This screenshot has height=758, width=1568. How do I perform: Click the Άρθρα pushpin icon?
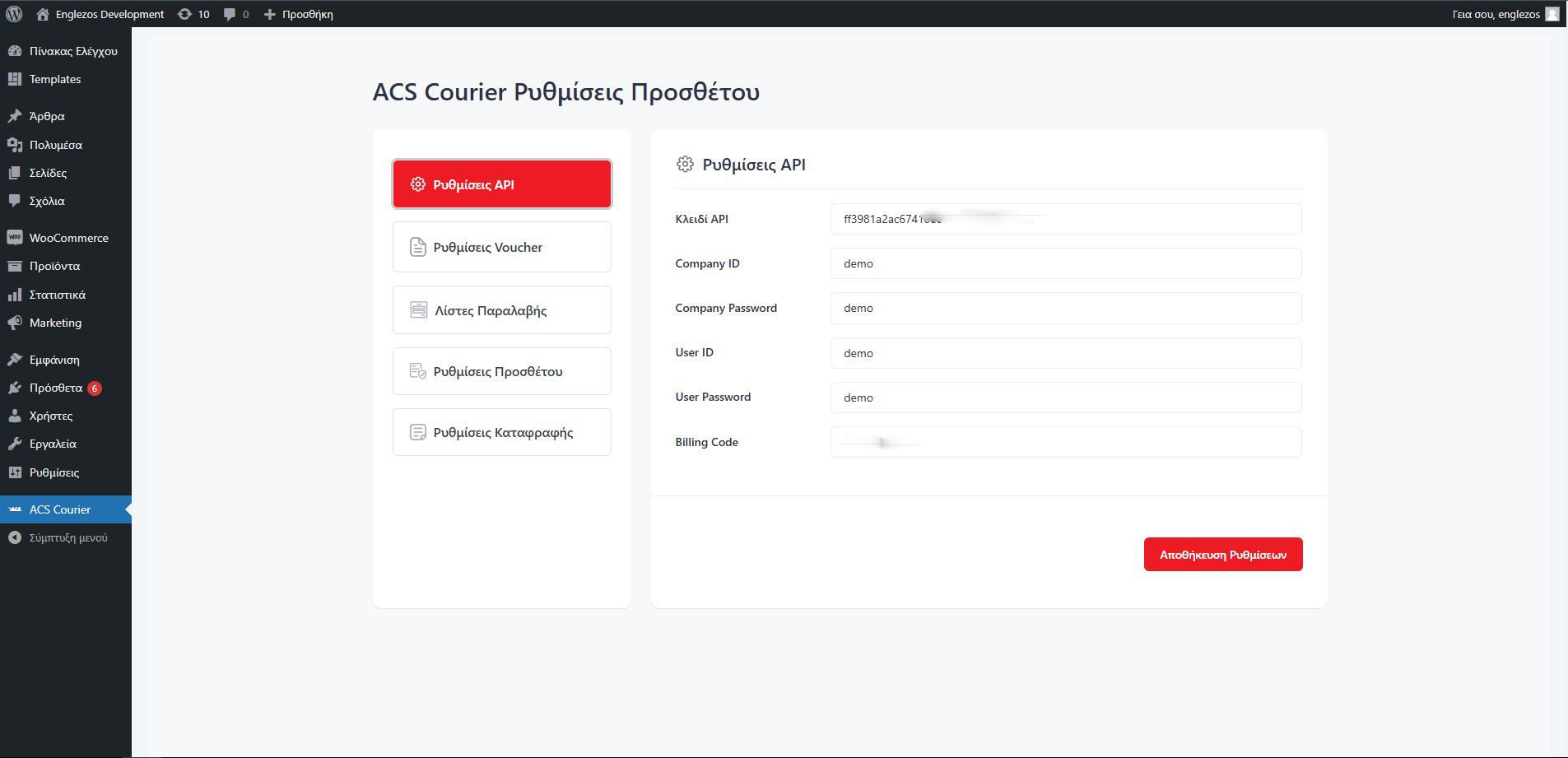tap(14, 116)
